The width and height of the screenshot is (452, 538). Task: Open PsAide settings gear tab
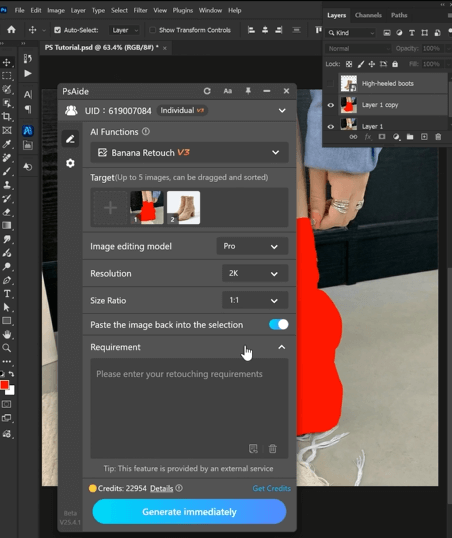coord(70,163)
